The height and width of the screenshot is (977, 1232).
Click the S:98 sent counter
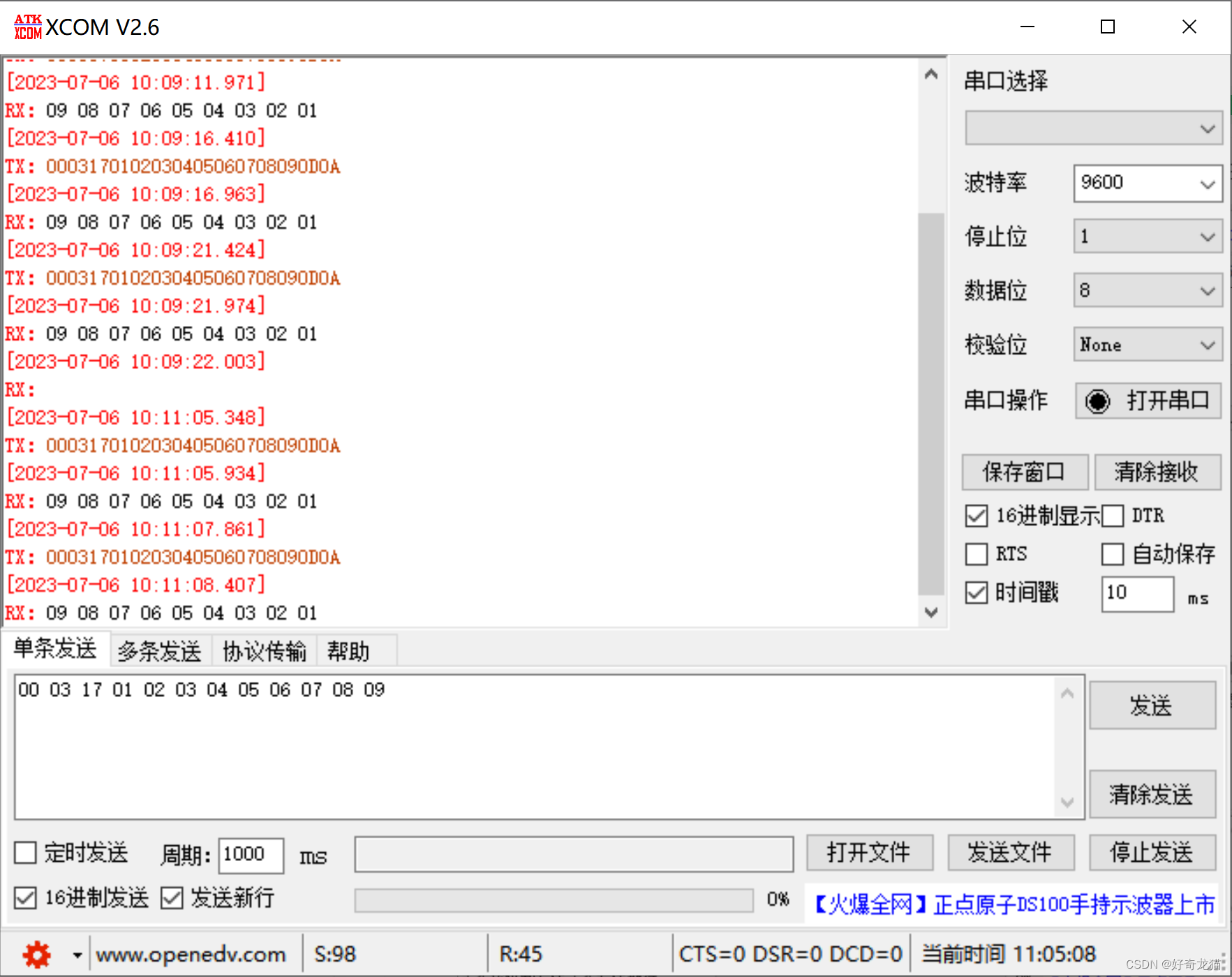click(x=335, y=954)
